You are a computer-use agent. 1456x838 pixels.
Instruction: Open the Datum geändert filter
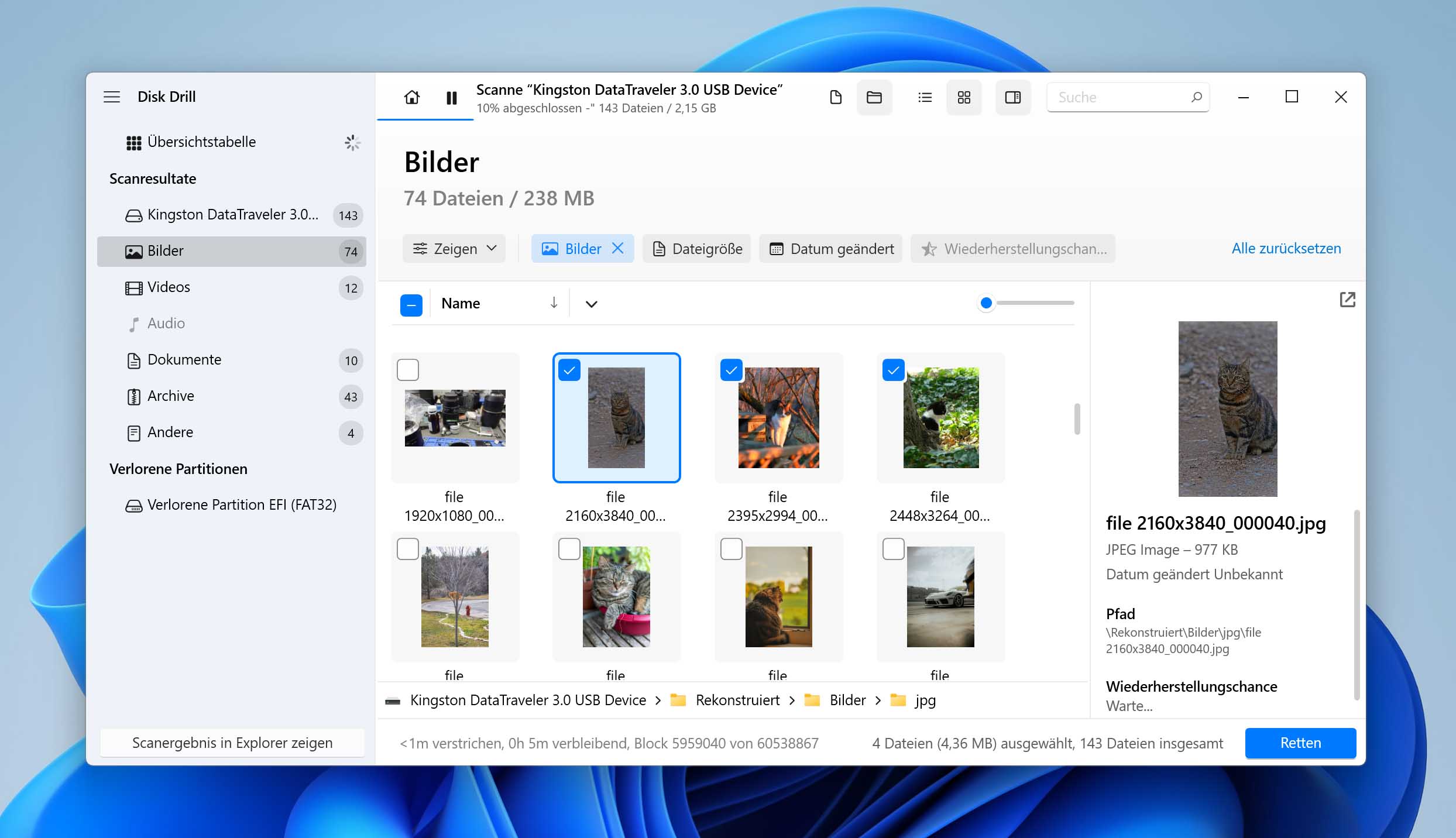[x=831, y=249]
